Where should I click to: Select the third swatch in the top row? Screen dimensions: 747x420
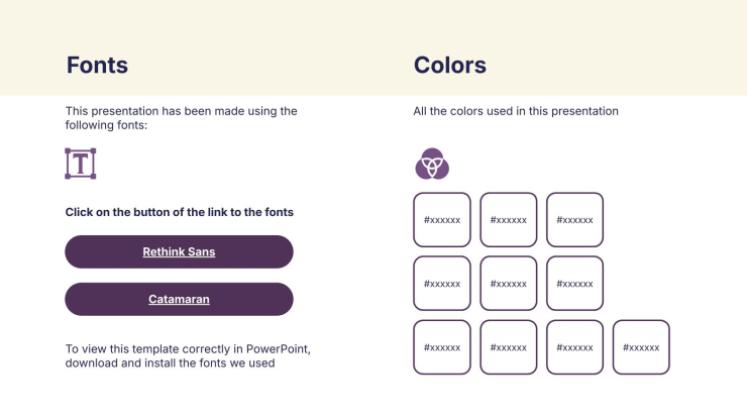pos(575,220)
